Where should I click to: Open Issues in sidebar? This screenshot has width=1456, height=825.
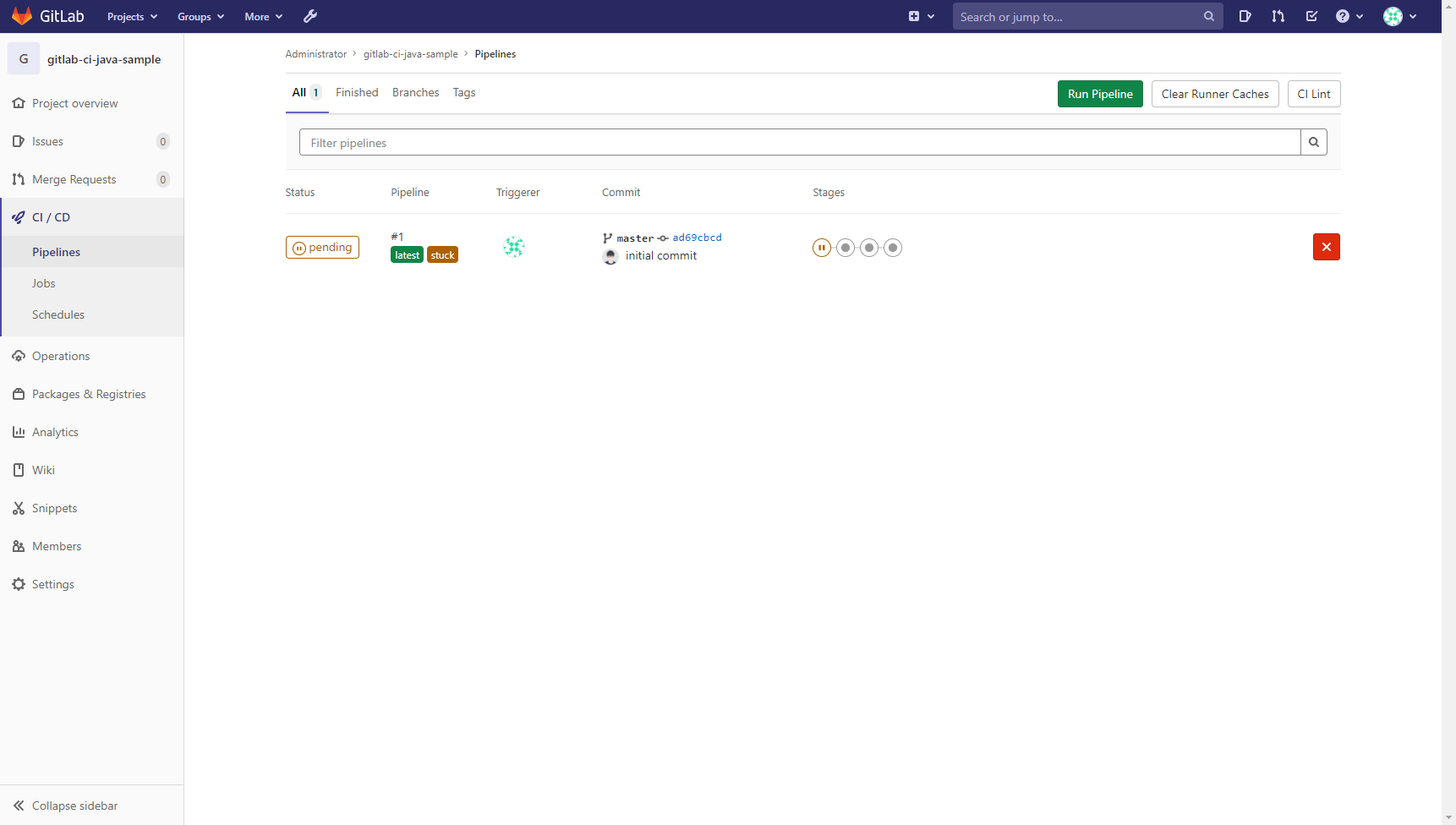coord(91,141)
